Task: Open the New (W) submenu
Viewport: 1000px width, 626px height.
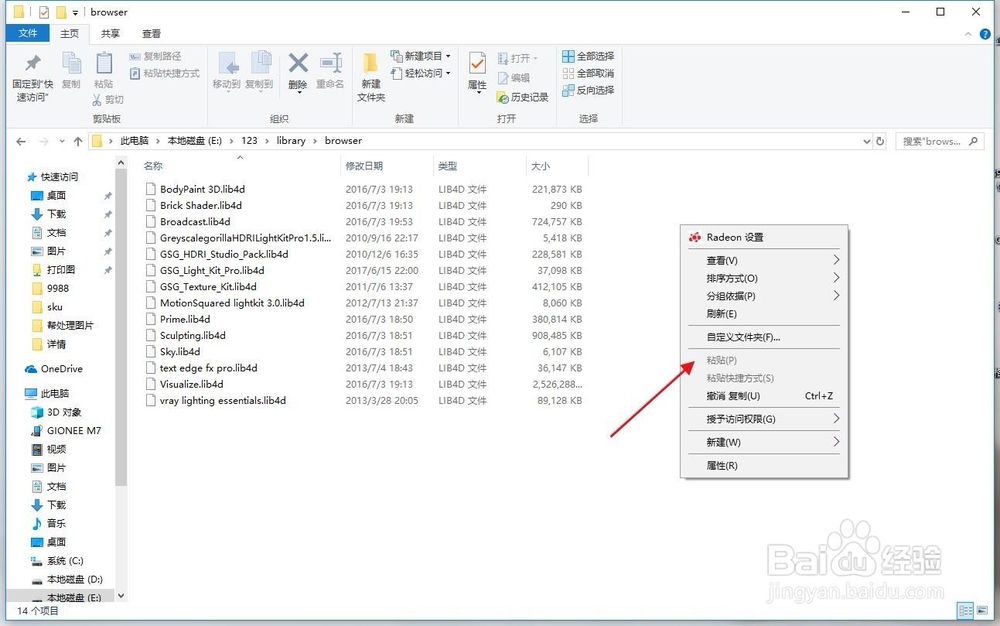Action: coord(764,442)
